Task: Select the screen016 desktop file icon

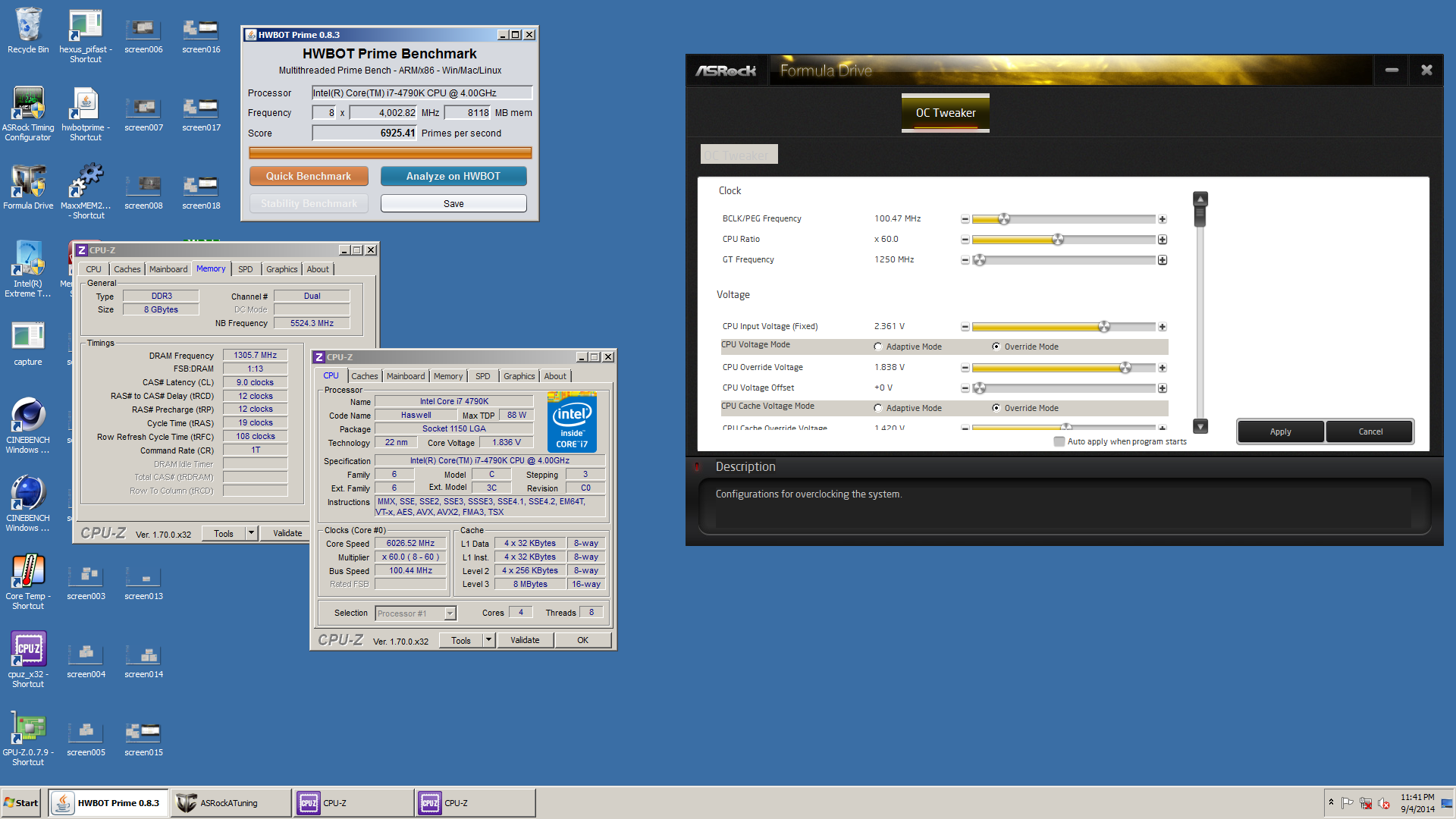Action: pos(201,36)
